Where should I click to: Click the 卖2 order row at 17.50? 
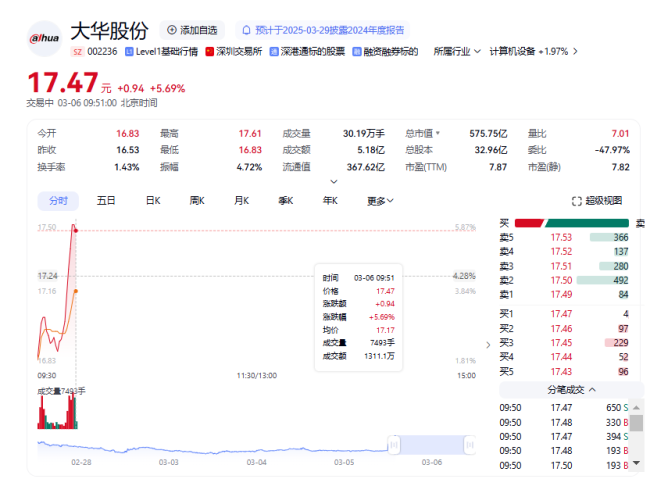pos(564,280)
